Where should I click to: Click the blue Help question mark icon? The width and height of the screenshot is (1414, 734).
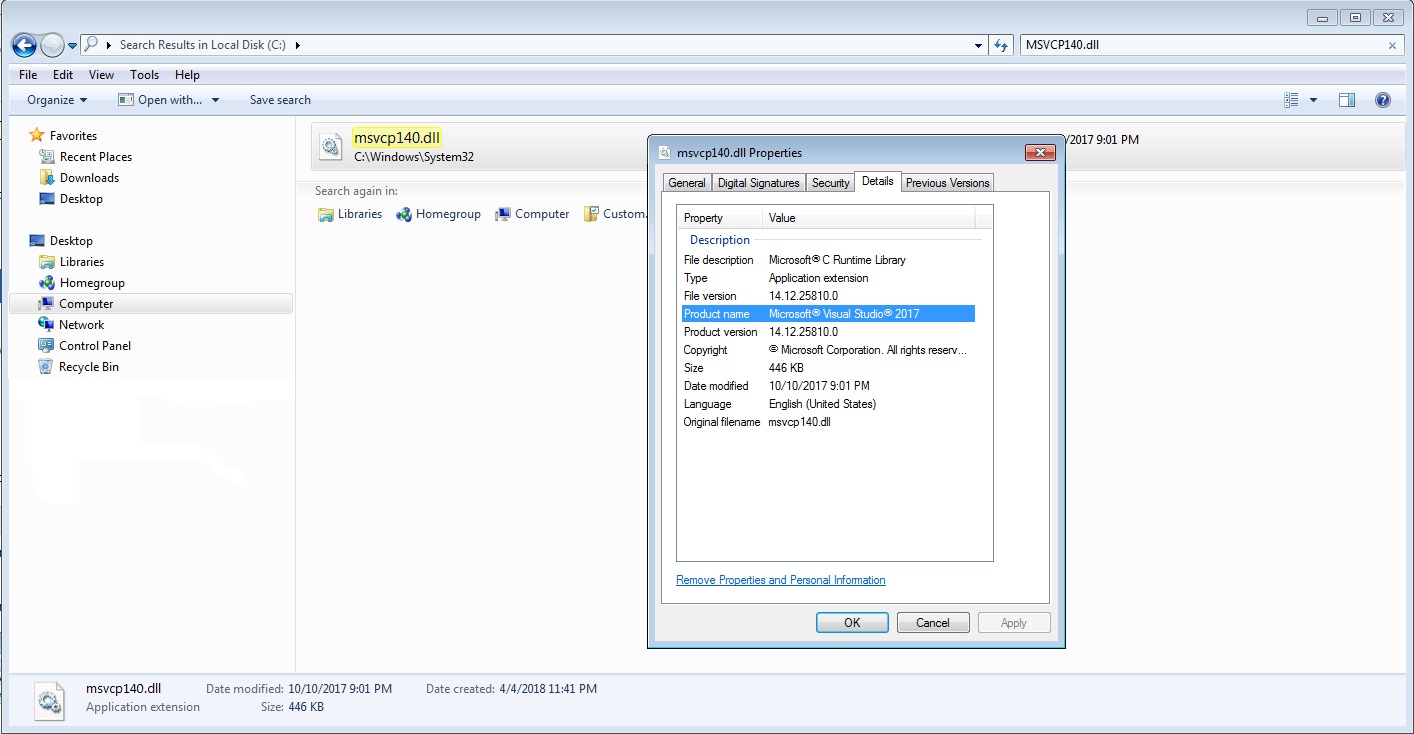pos(1383,100)
